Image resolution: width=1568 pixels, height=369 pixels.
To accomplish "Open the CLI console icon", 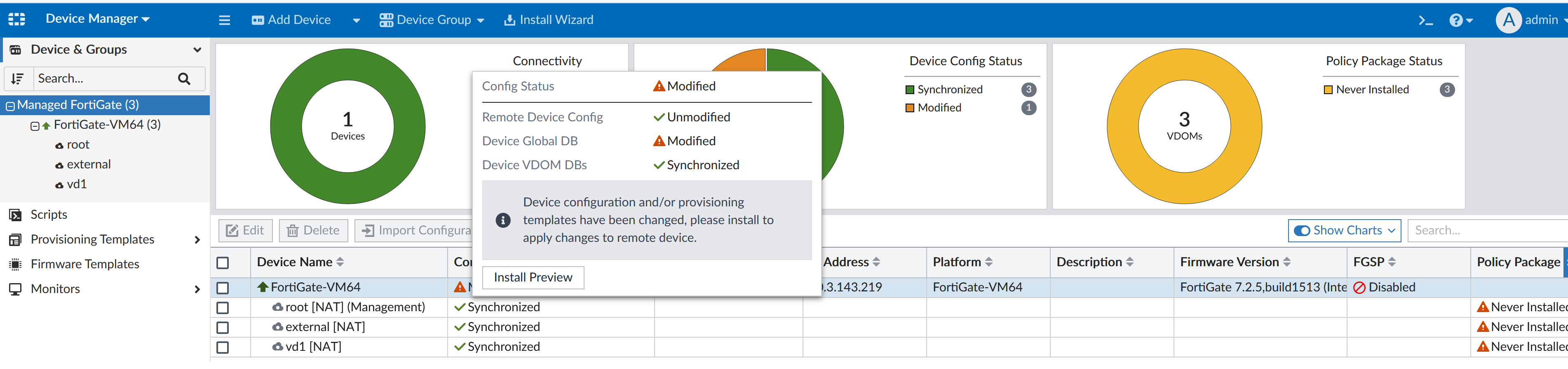I will (x=1425, y=20).
